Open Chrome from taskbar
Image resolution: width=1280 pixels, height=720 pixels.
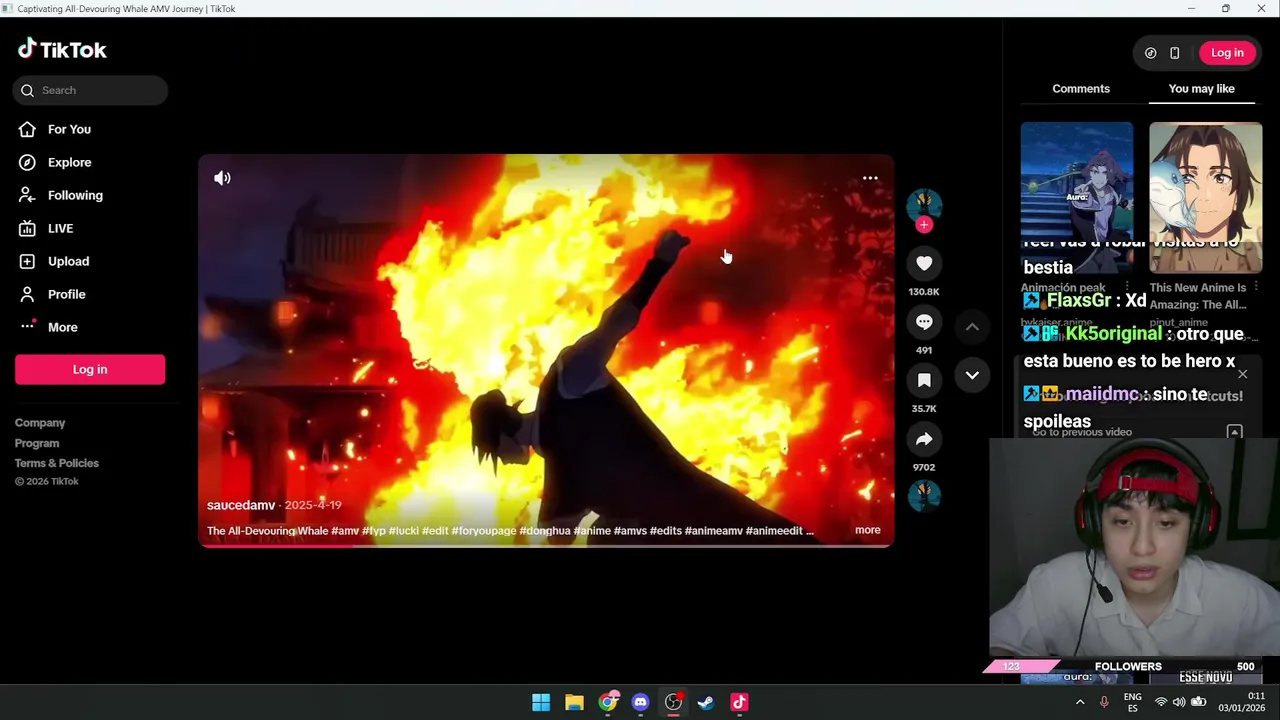(607, 702)
